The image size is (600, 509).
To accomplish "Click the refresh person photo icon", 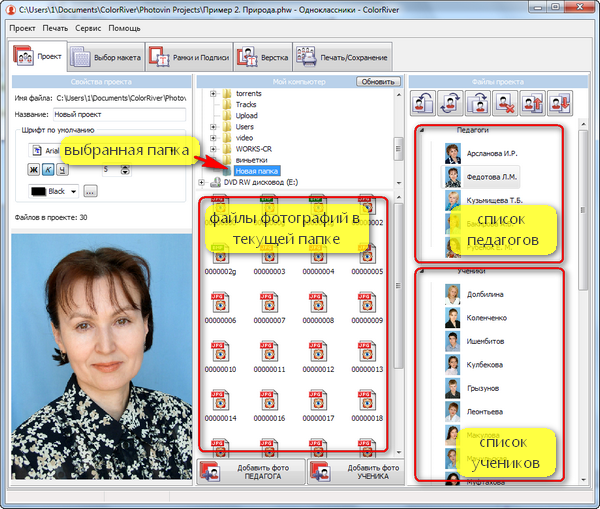I will pos(450,103).
